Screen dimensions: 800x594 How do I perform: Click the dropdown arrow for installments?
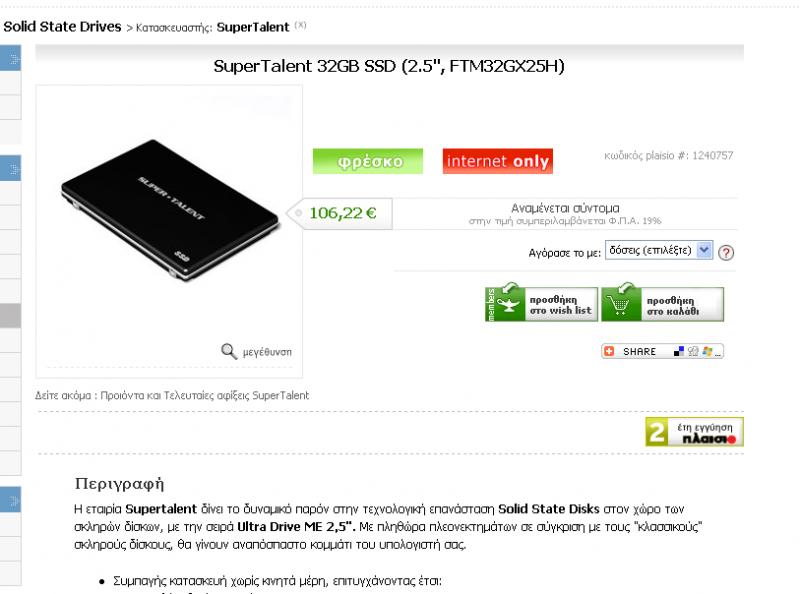click(704, 250)
